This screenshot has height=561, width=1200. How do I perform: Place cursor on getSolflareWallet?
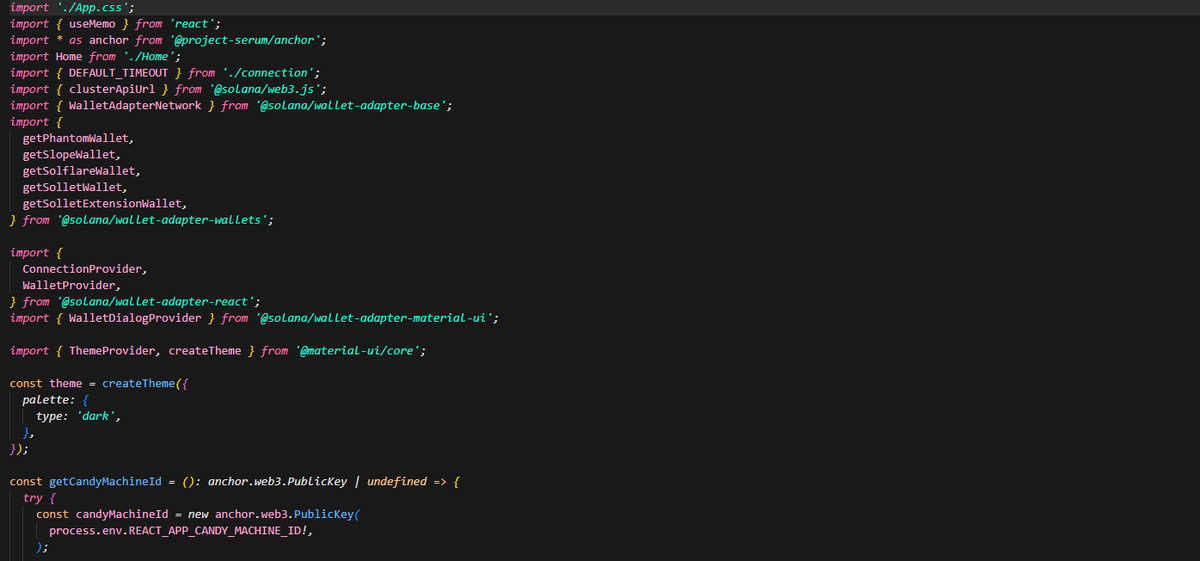point(79,170)
